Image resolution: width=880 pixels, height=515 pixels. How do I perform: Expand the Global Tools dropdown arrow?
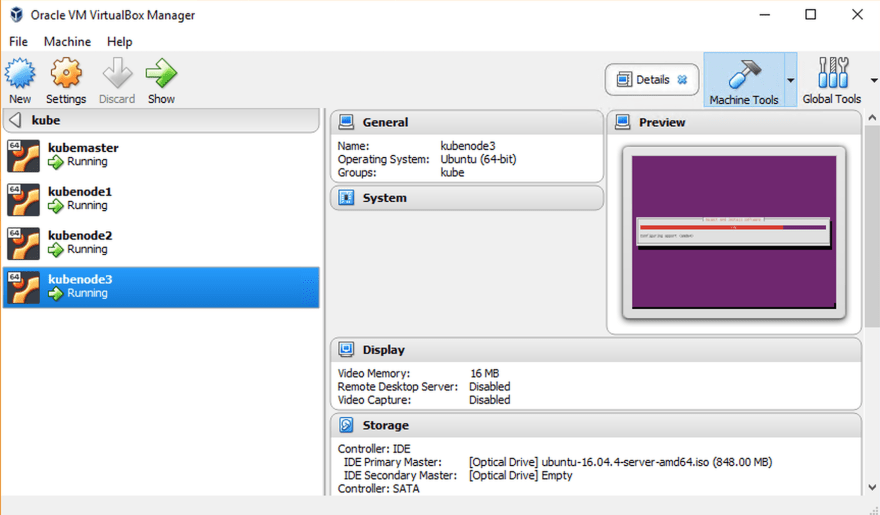coord(874,80)
